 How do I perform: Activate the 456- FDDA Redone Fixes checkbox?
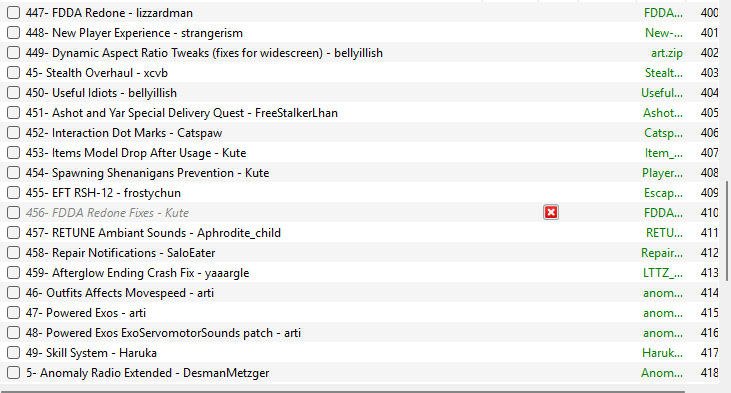point(14,213)
